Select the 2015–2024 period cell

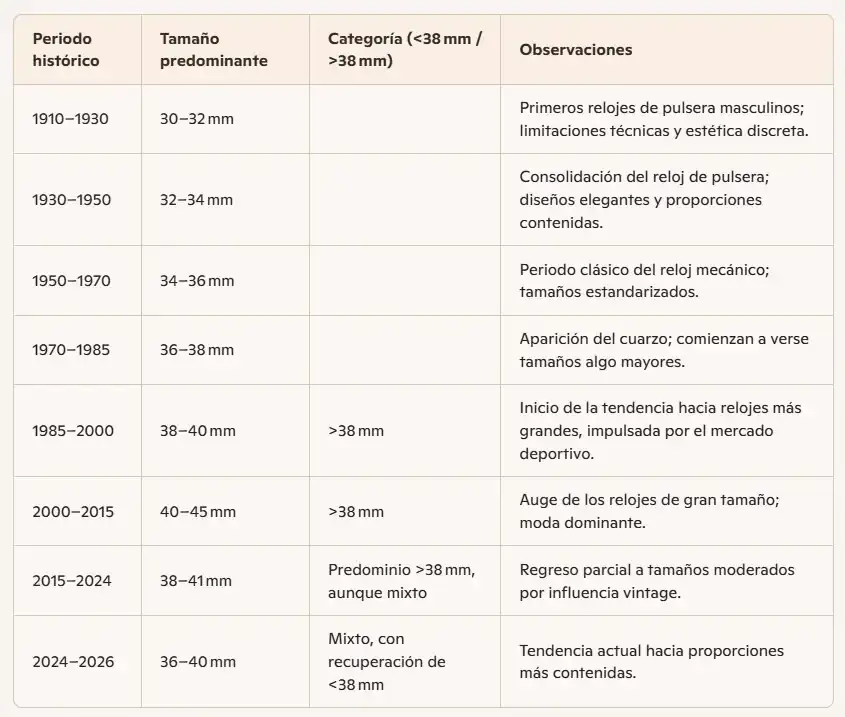(x=71, y=581)
